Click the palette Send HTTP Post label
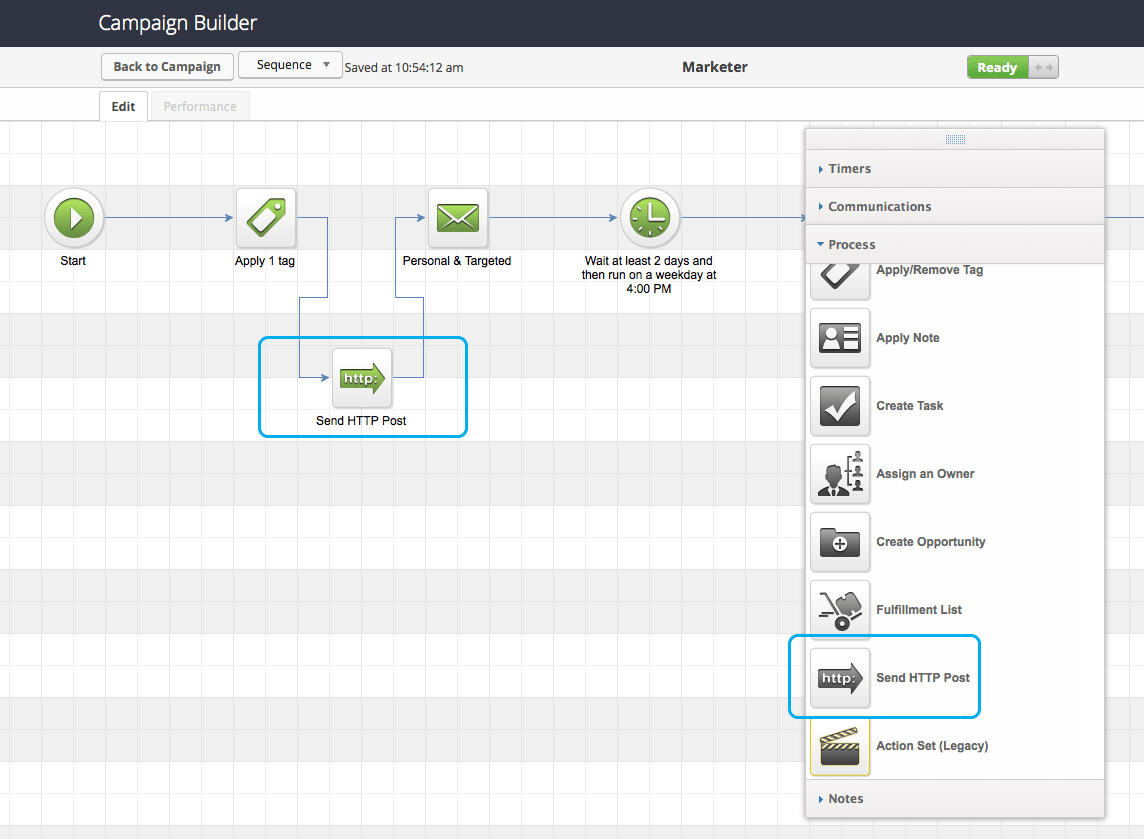The height and width of the screenshot is (839, 1144). tap(923, 678)
